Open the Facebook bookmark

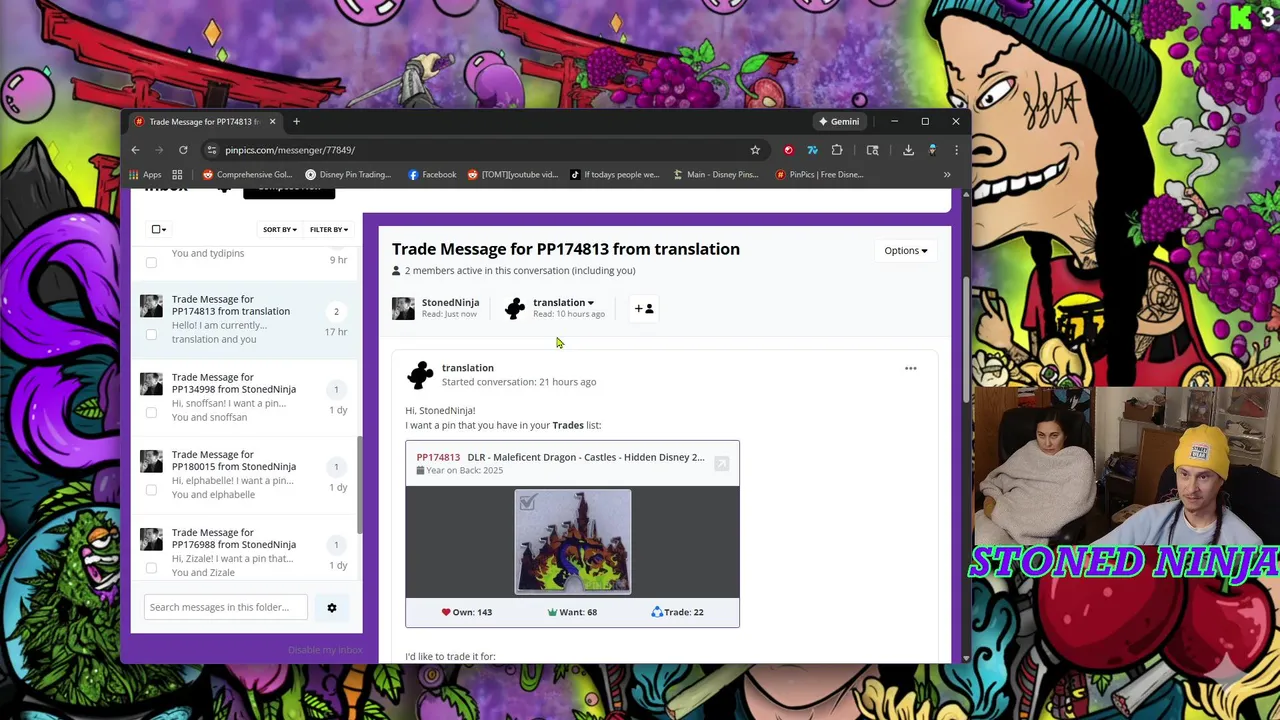[x=432, y=174]
